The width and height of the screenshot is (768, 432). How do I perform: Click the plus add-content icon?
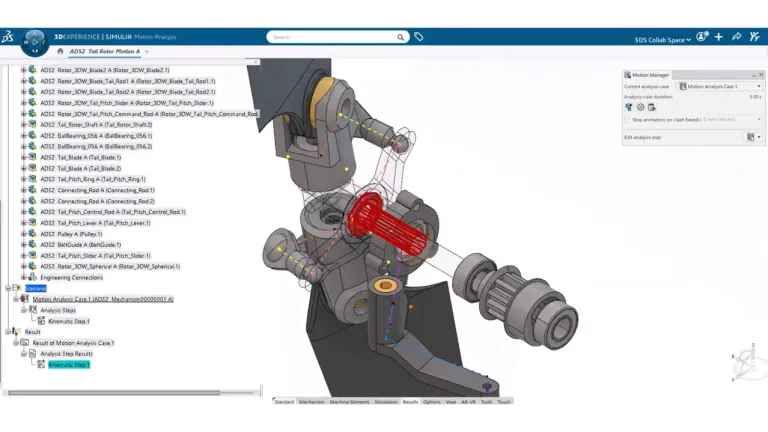(x=719, y=37)
